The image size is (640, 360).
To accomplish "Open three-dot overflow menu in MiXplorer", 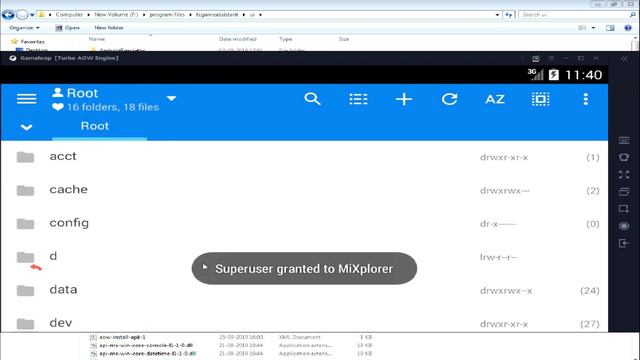I will pyautogui.click(x=586, y=99).
